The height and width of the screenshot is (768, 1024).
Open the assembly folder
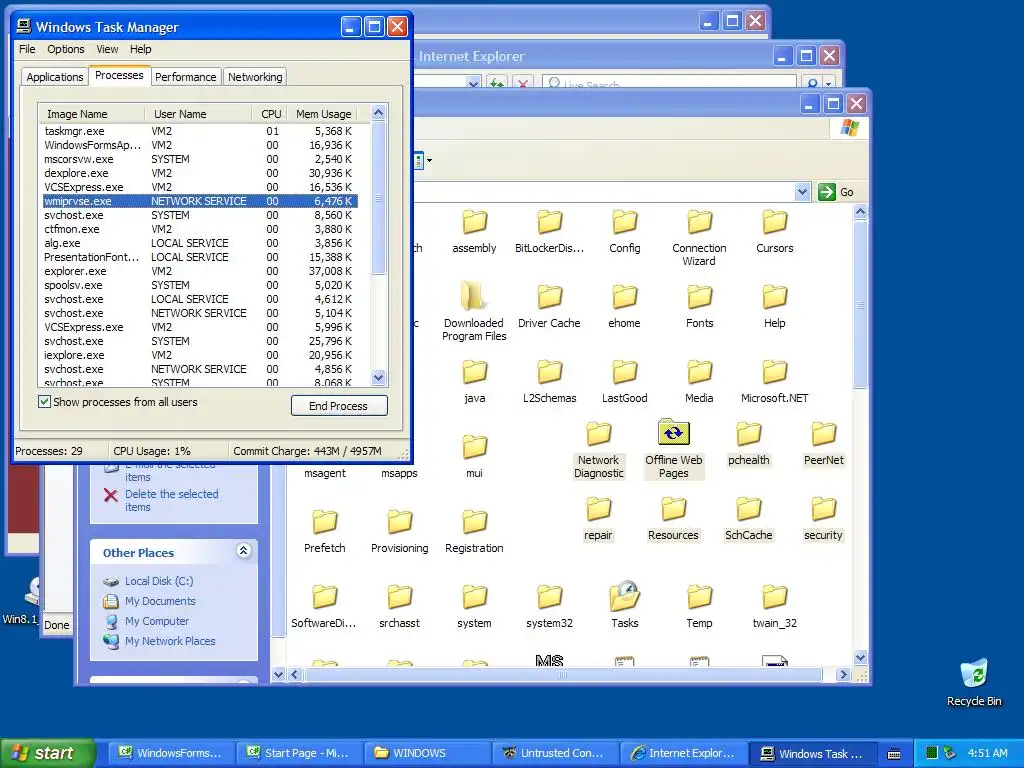point(474,231)
